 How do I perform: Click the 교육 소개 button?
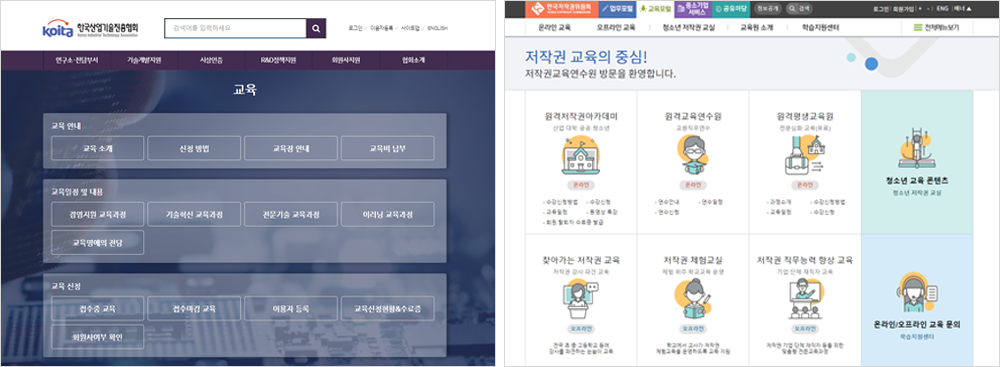click(x=98, y=148)
